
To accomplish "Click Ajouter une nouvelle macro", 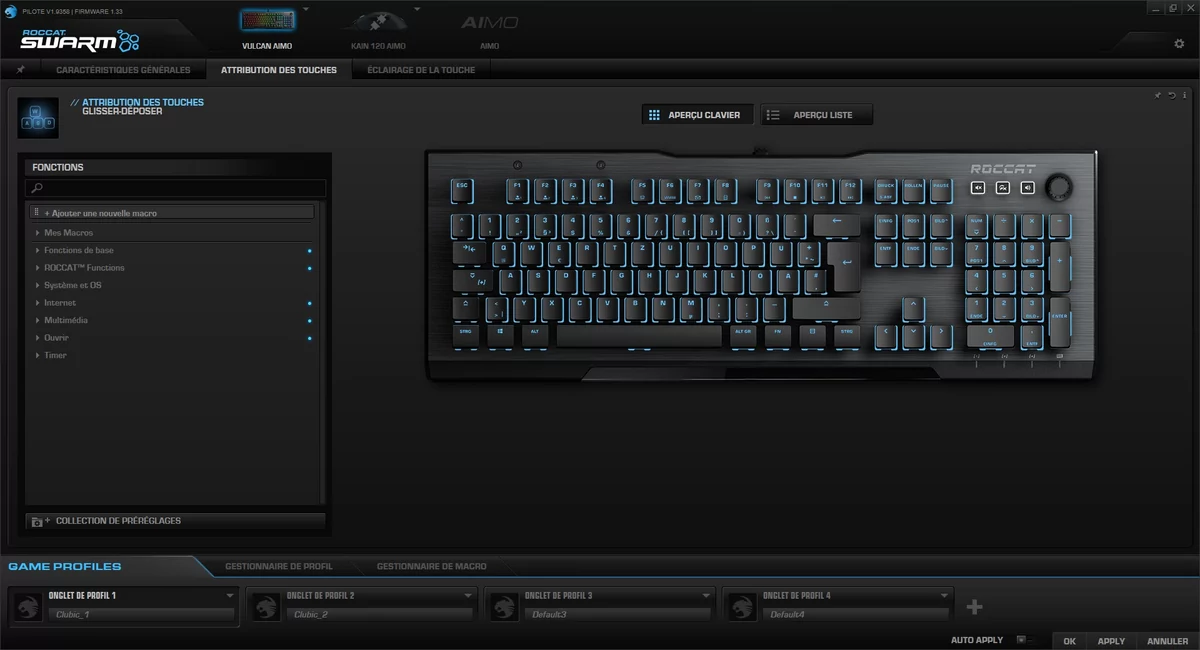I will [x=172, y=213].
